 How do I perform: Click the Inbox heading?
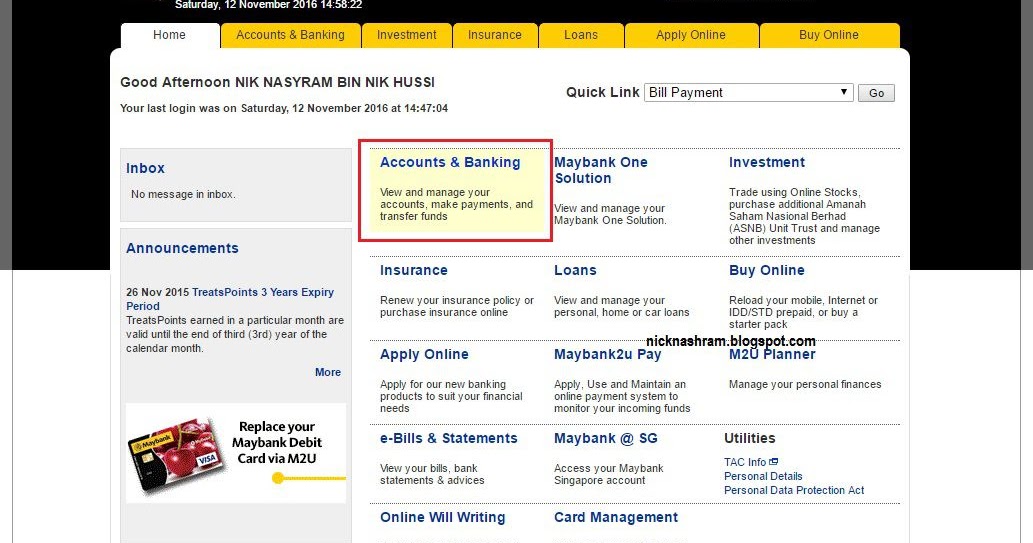pos(146,168)
